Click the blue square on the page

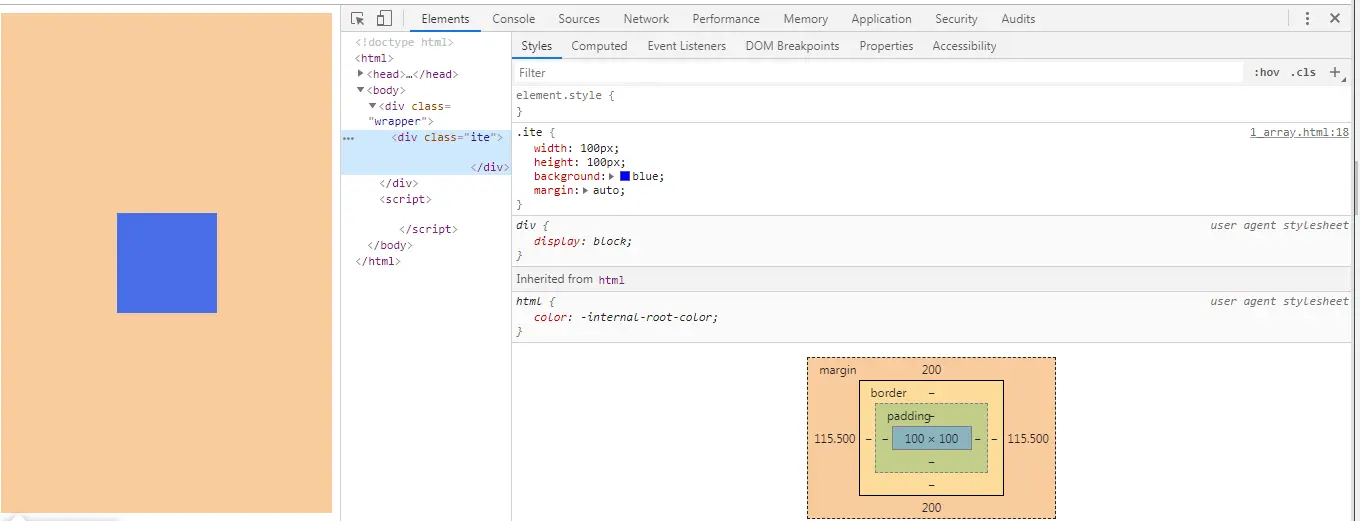[167, 263]
